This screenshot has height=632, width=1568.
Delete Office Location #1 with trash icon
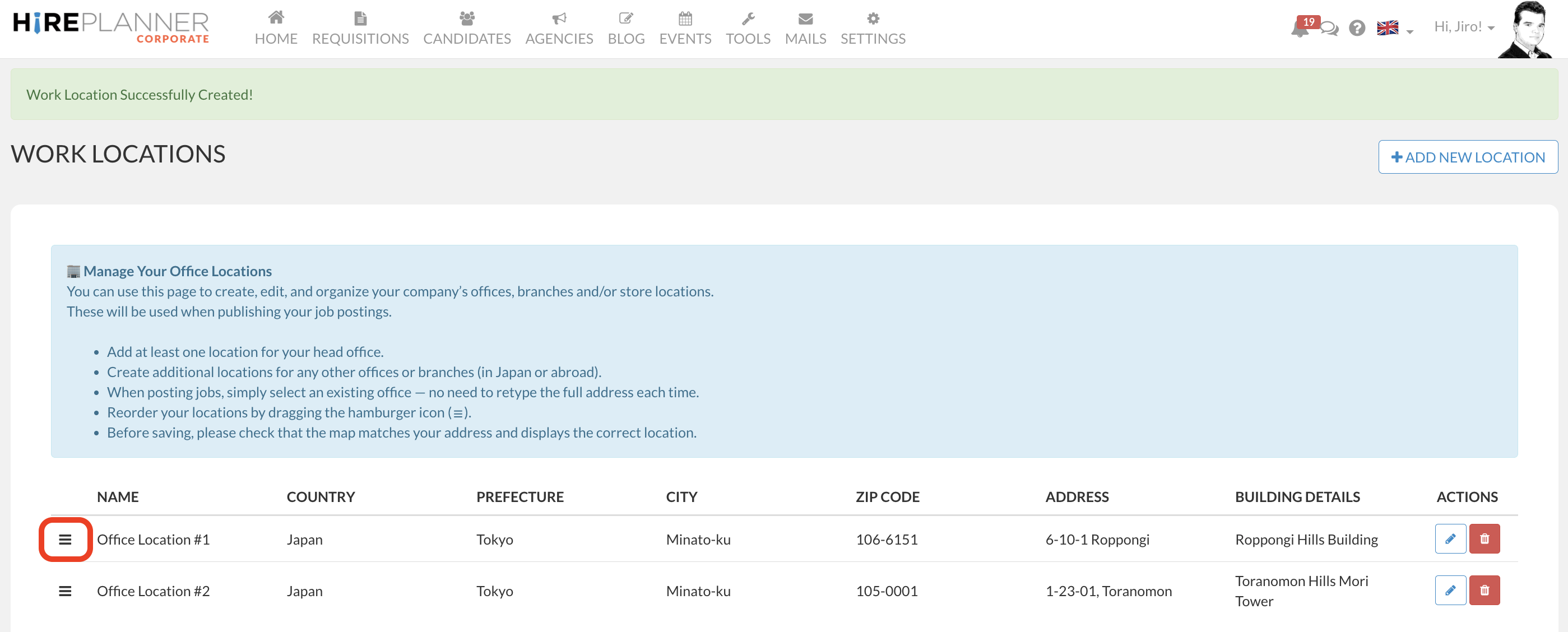coord(1484,538)
